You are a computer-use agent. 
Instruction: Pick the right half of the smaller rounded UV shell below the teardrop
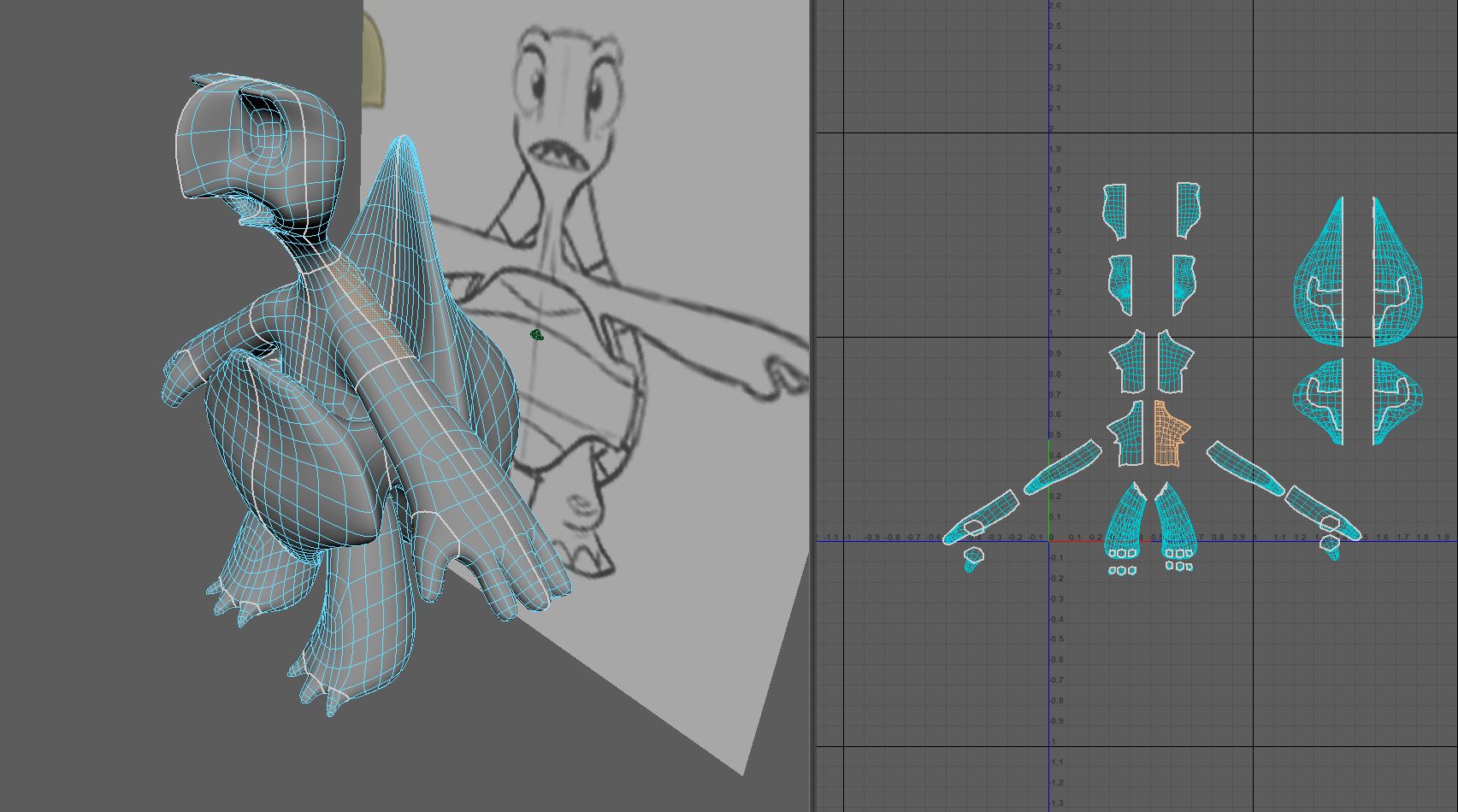(1397, 402)
